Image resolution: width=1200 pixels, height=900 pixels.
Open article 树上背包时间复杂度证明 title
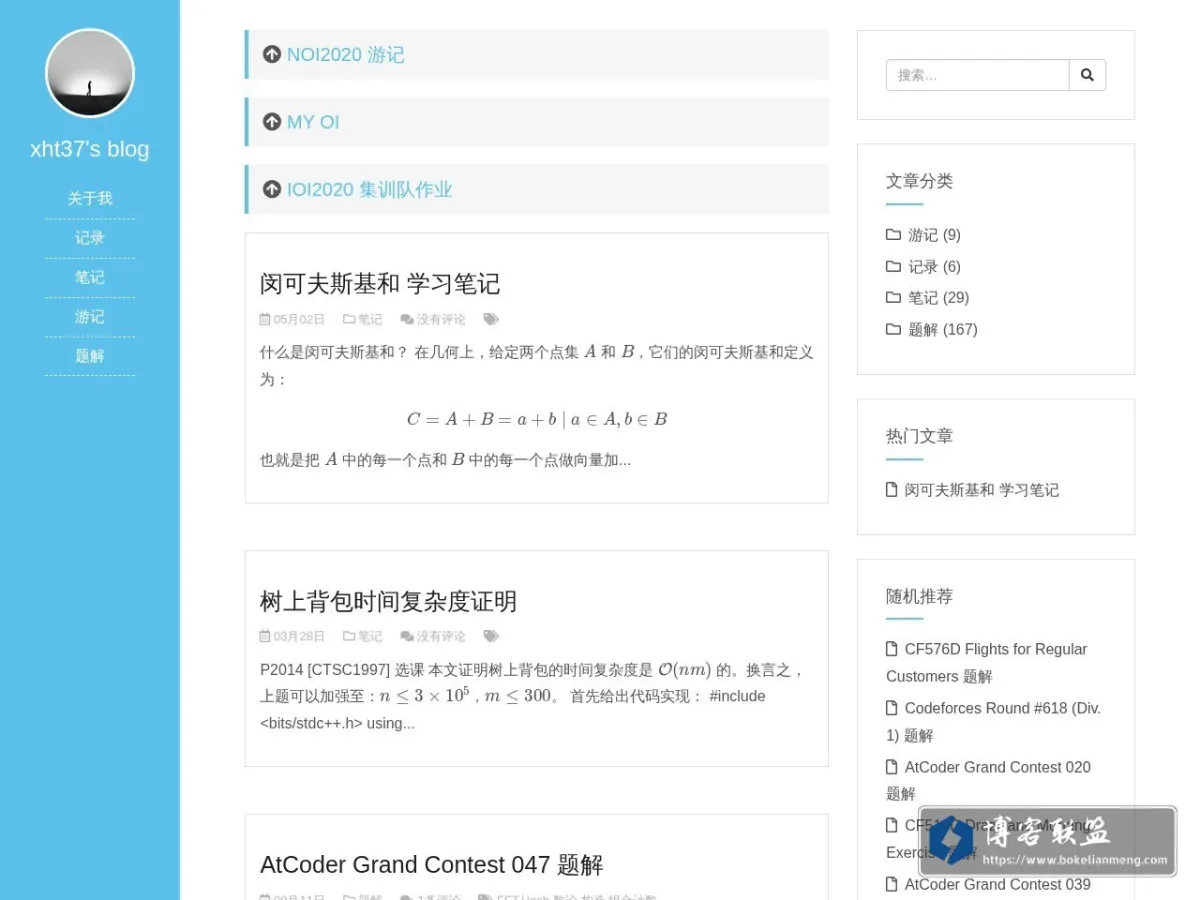[x=388, y=602]
